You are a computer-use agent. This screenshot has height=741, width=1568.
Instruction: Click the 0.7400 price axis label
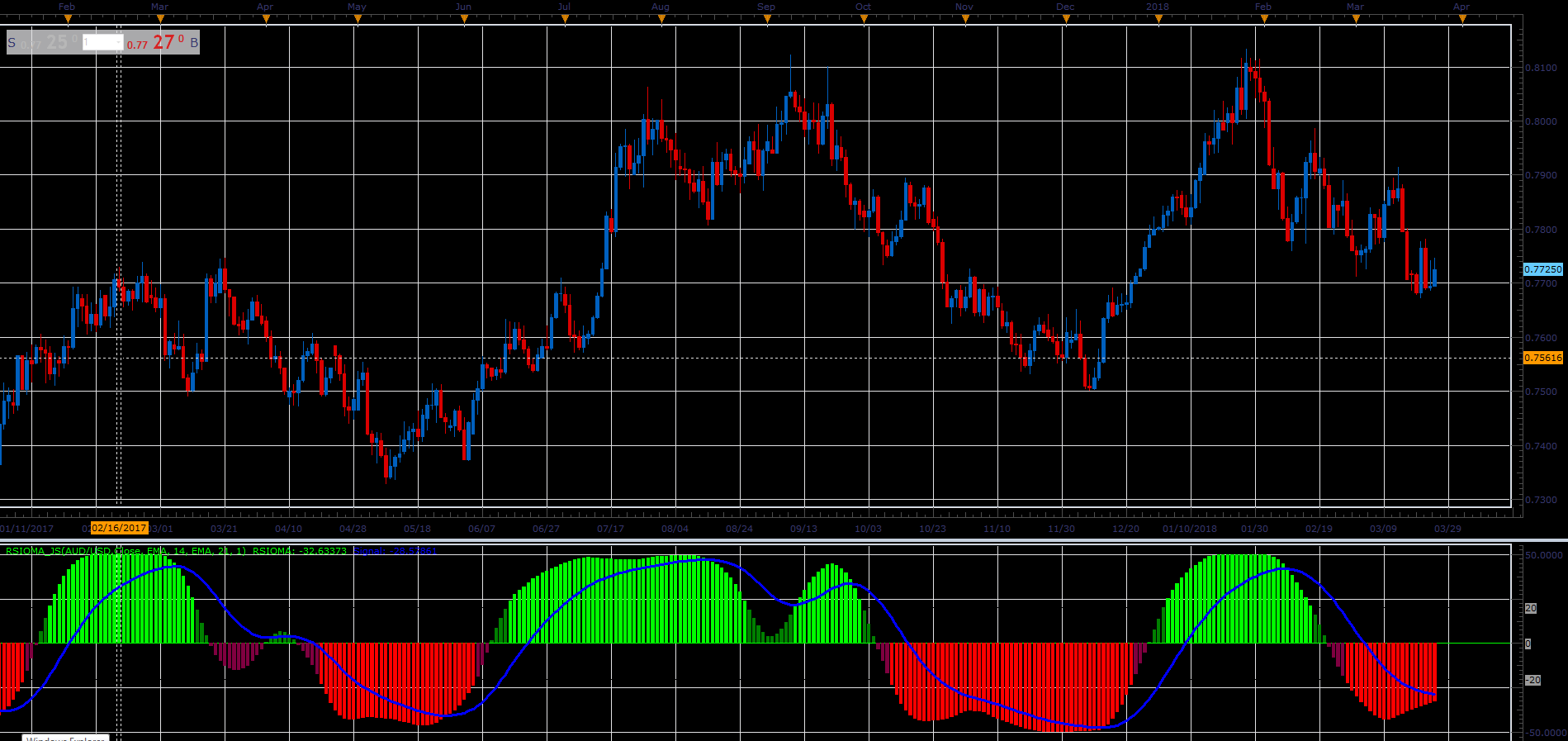click(x=1541, y=446)
